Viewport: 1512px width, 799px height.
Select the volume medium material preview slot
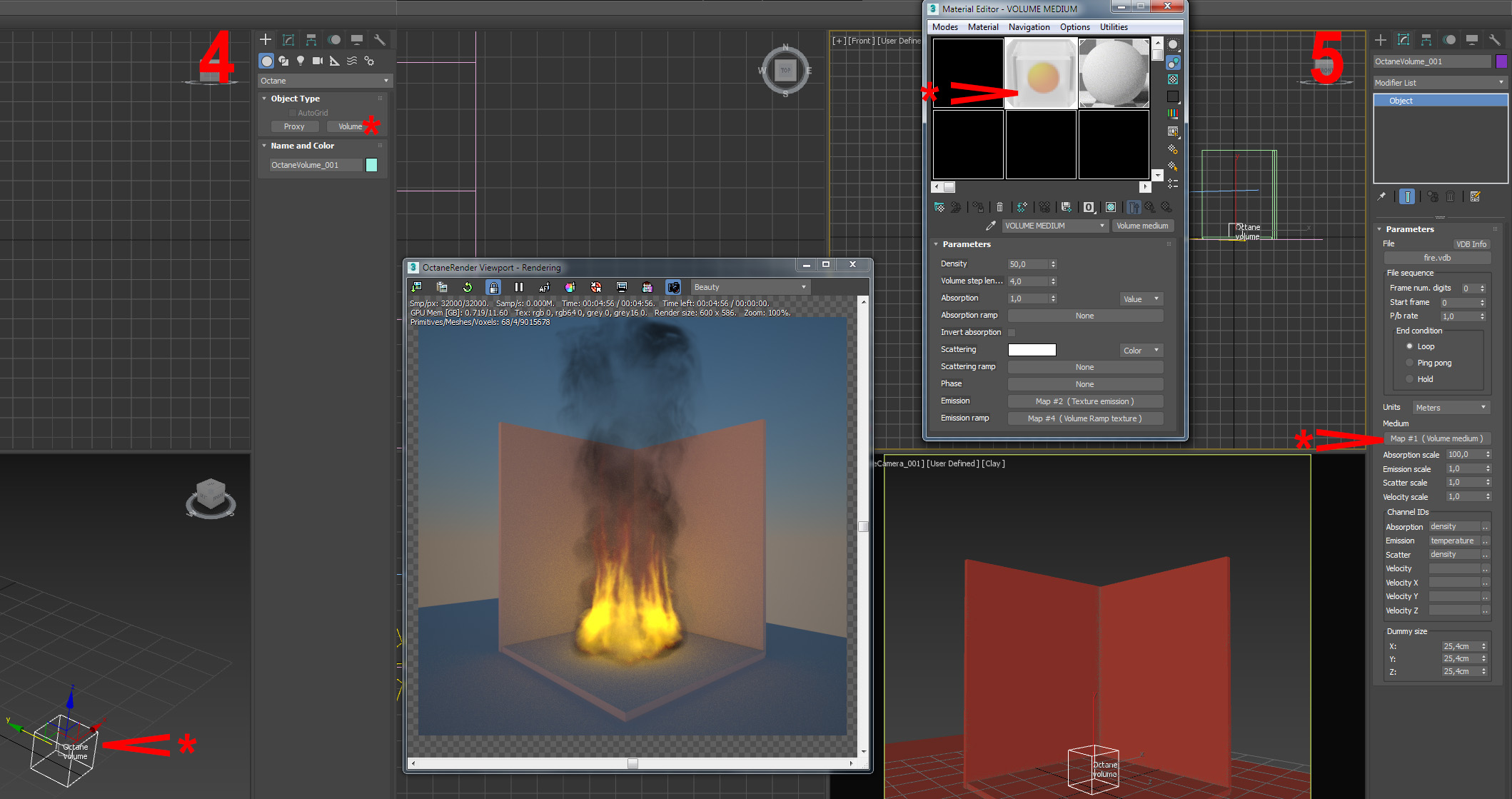point(1041,74)
